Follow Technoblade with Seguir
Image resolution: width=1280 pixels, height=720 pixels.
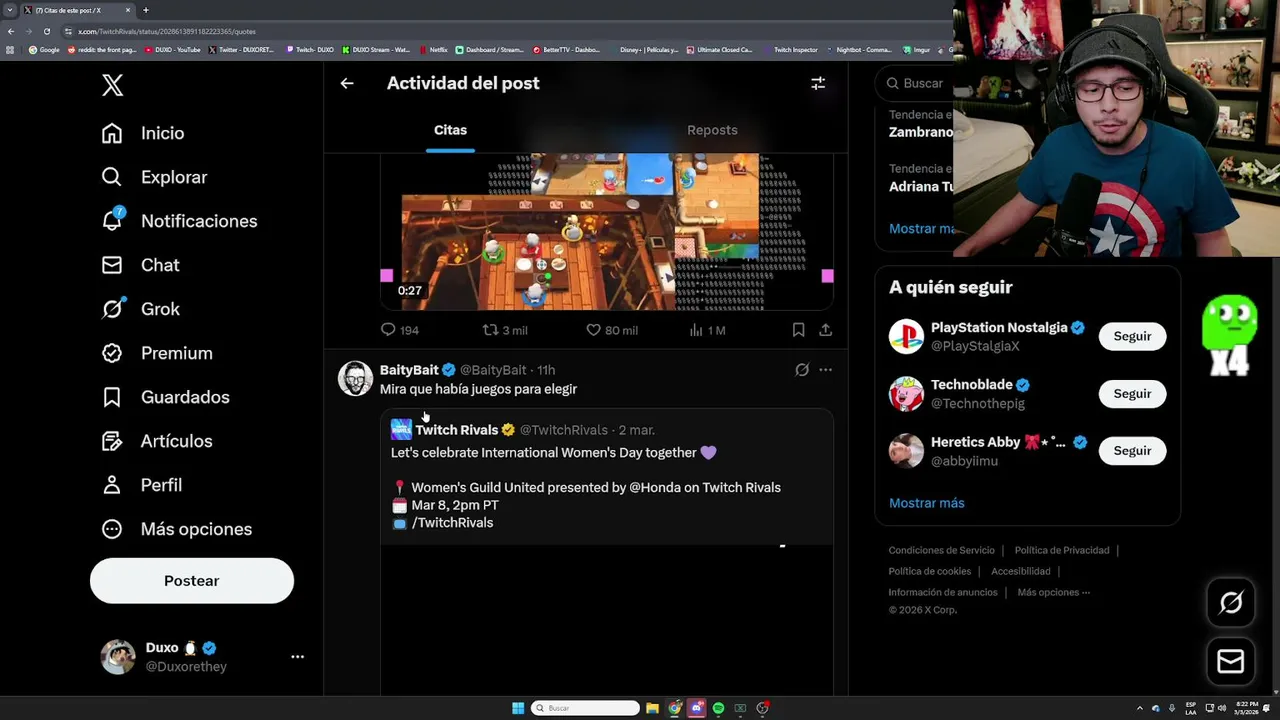(1132, 394)
